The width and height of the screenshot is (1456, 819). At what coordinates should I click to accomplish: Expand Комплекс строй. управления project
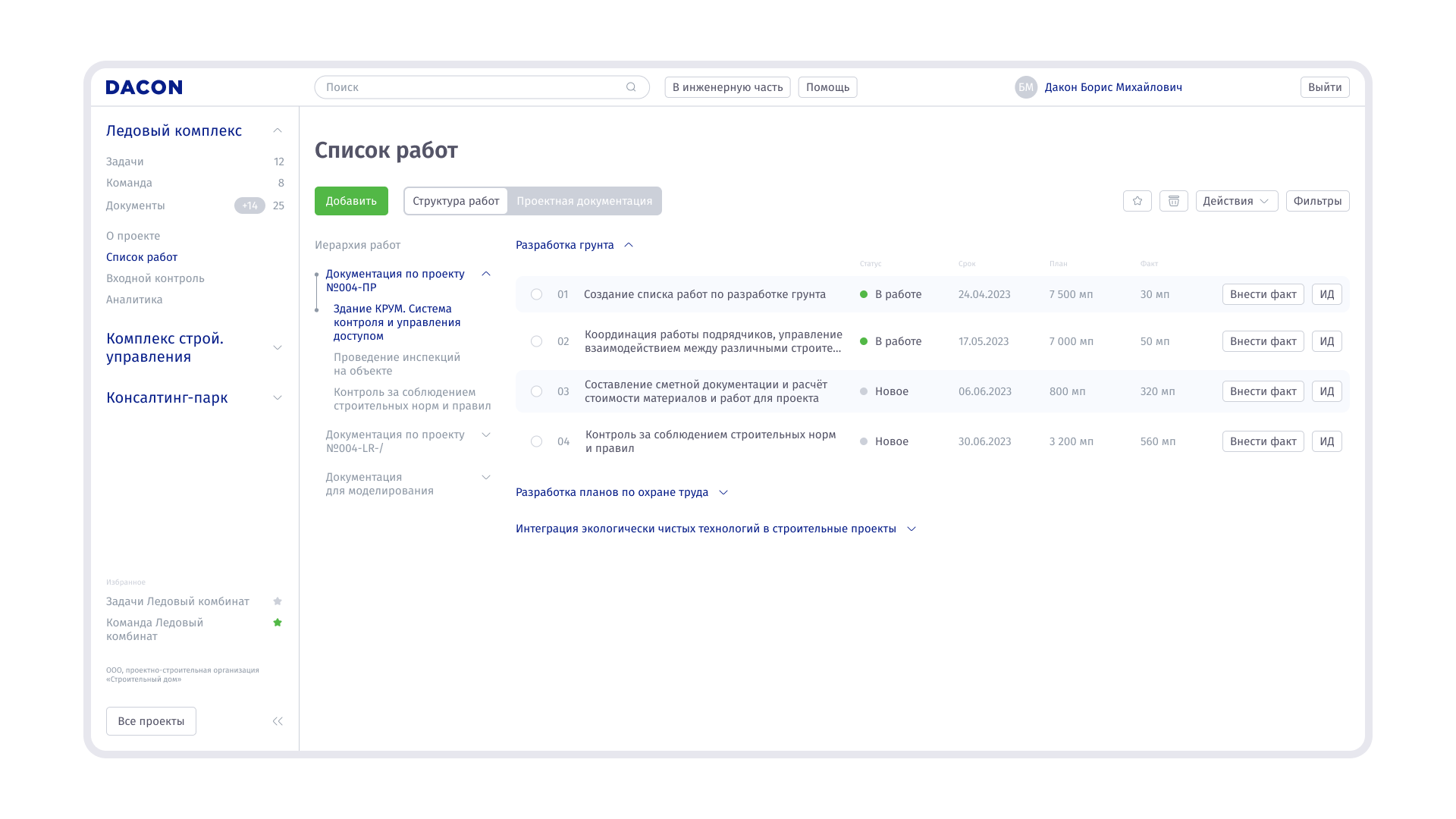[278, 347]
